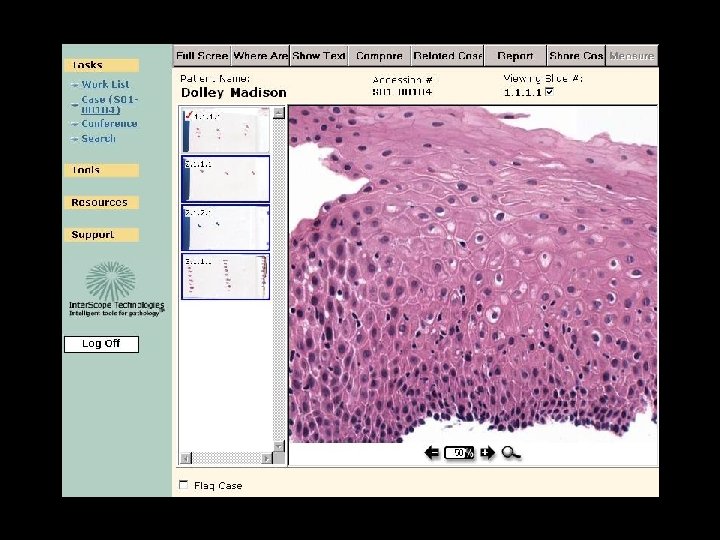Enable the Flag Case checkbox
The height and width of the screenshot is (540, 720).
pos(184,484)
